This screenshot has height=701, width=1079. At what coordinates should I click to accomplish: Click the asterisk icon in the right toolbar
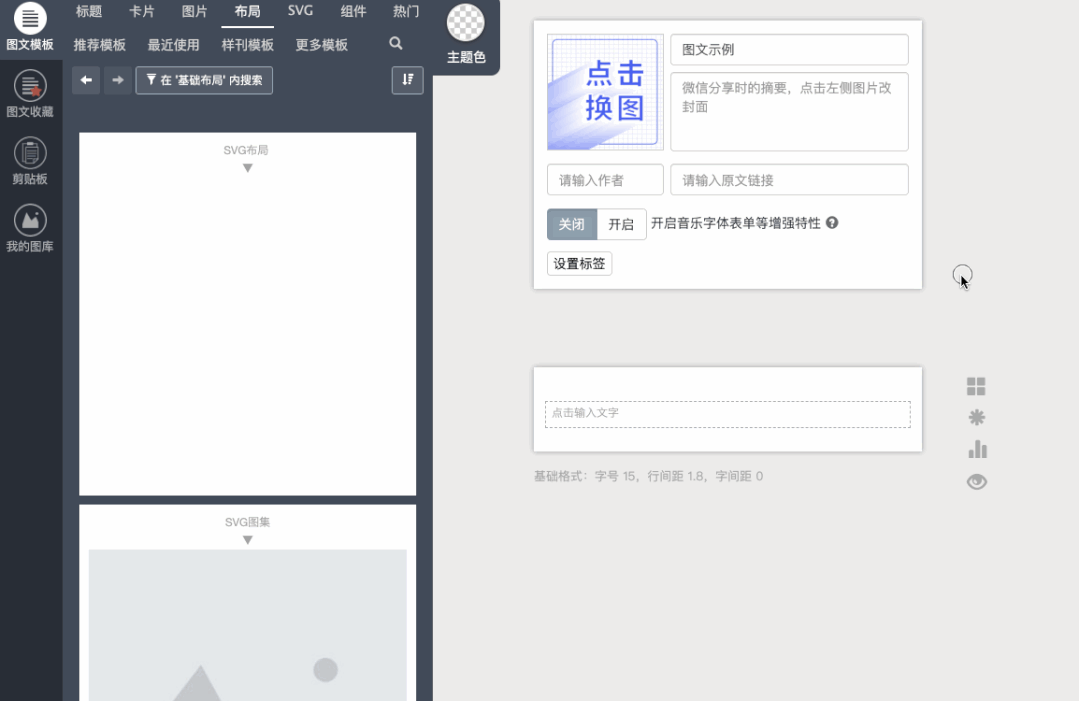click(976, 417)
